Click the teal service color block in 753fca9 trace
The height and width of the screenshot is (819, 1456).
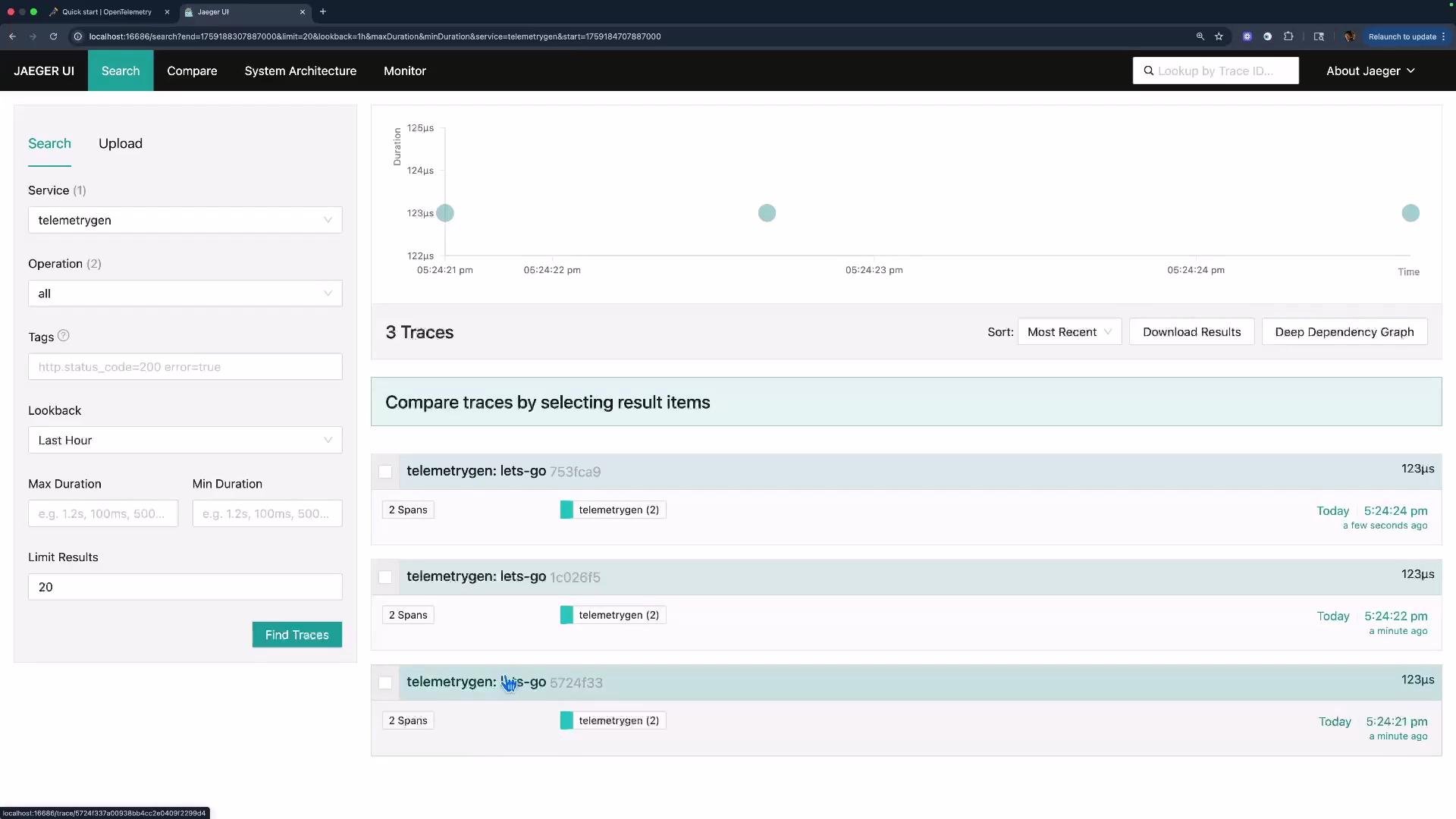click(x=566, y=510)
